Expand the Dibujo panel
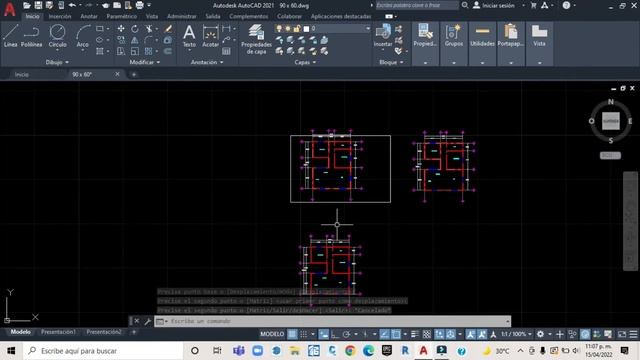640x360 pixels. [57, 62]
